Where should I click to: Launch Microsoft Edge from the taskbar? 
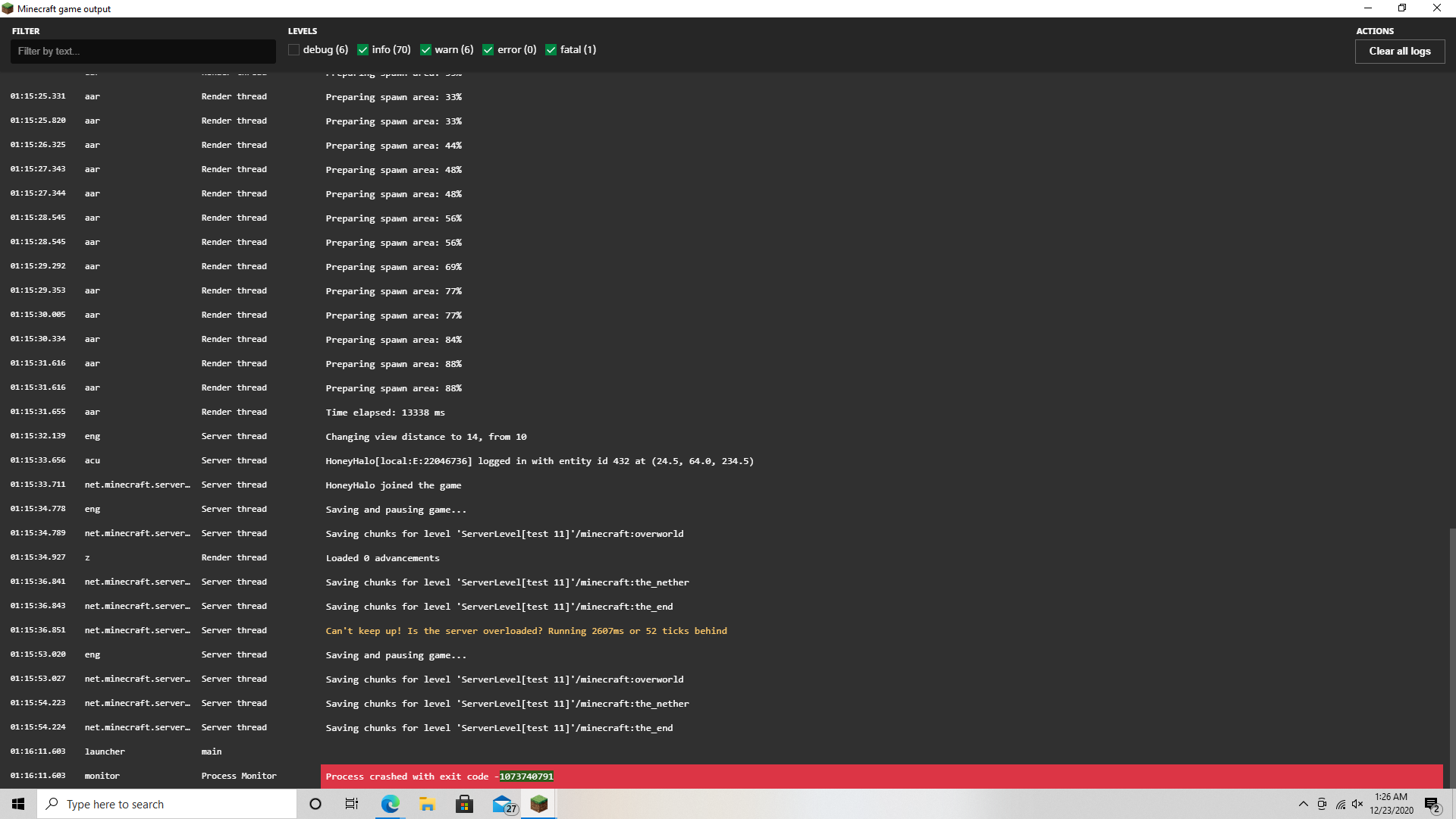tap(390, 804)
